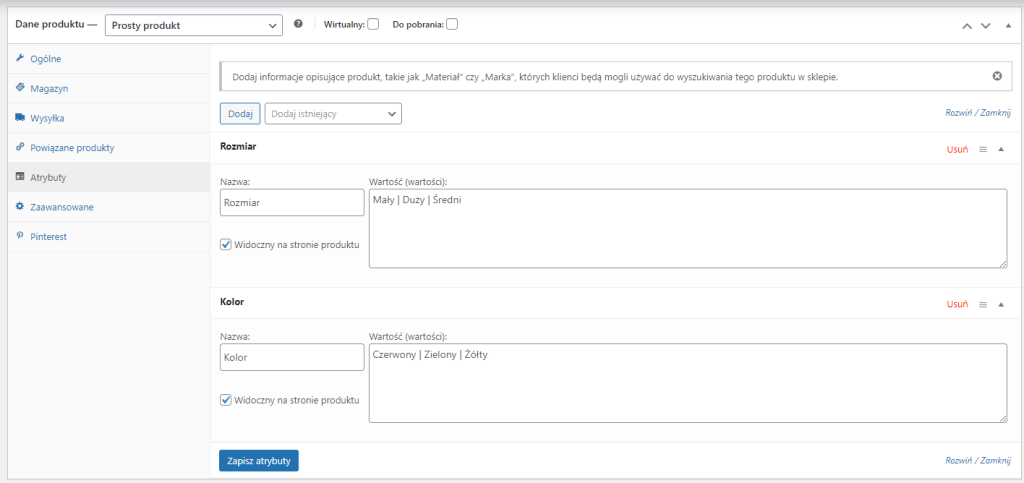Click the Kolor values text area
1024x483 pixels.
point(688,383)
